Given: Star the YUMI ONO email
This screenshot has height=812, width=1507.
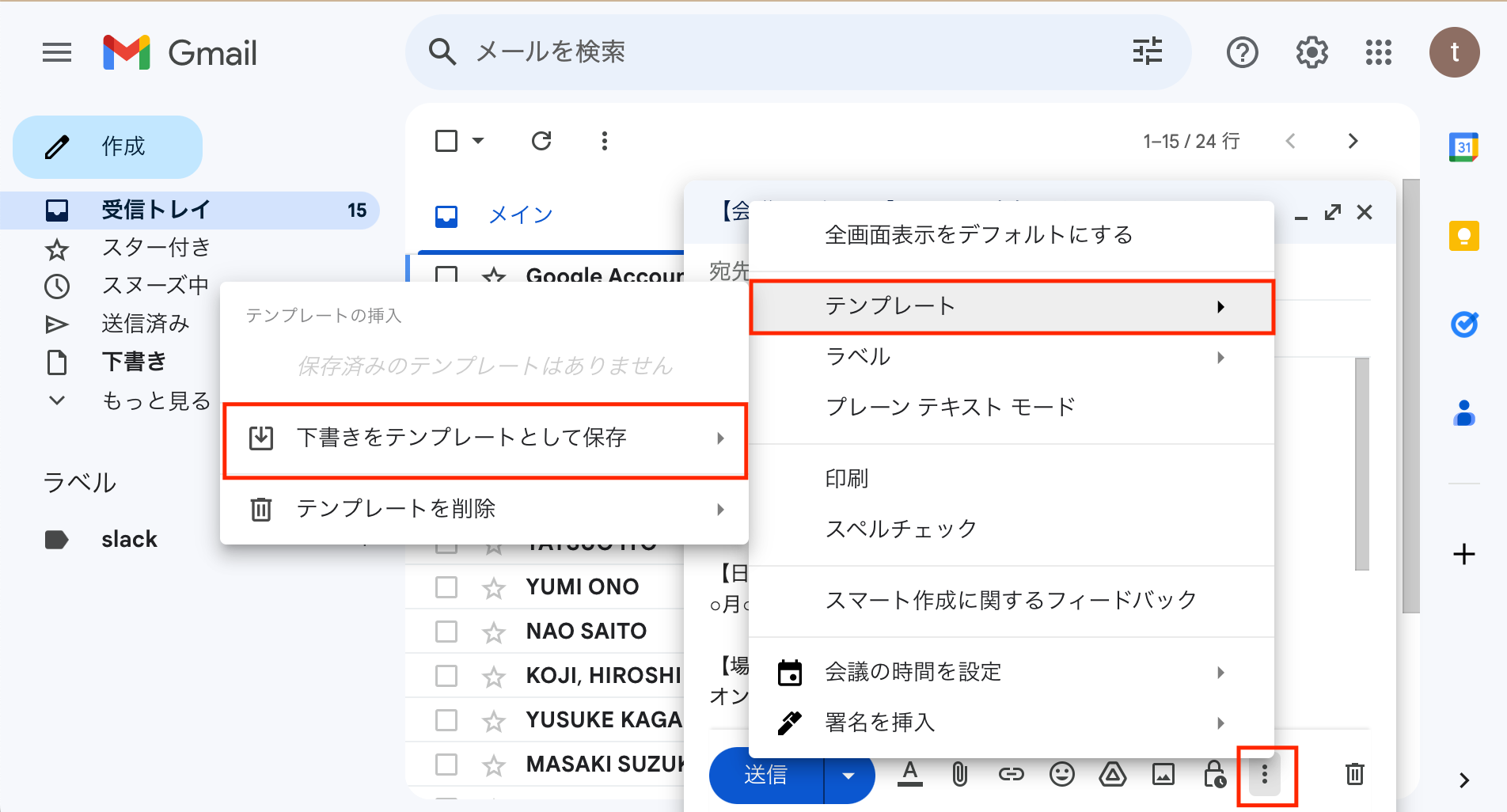Looking at the screenshot, I should (494, 587).
